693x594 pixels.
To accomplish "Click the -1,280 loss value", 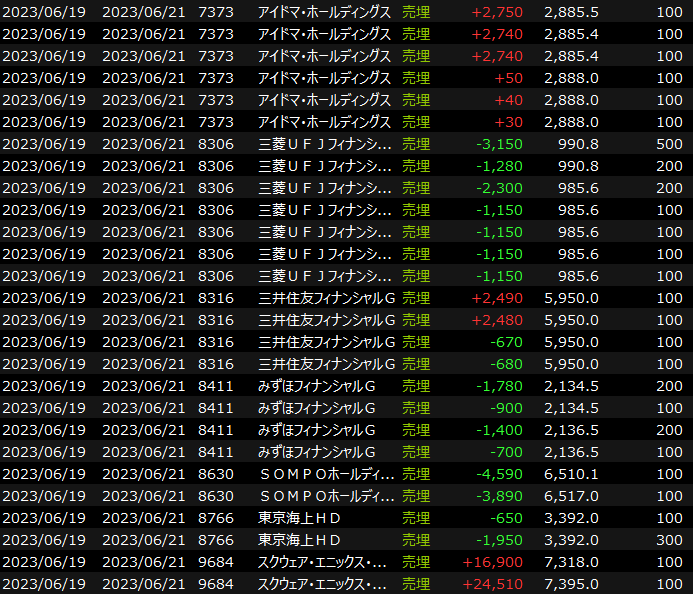I will coord(499,166).
